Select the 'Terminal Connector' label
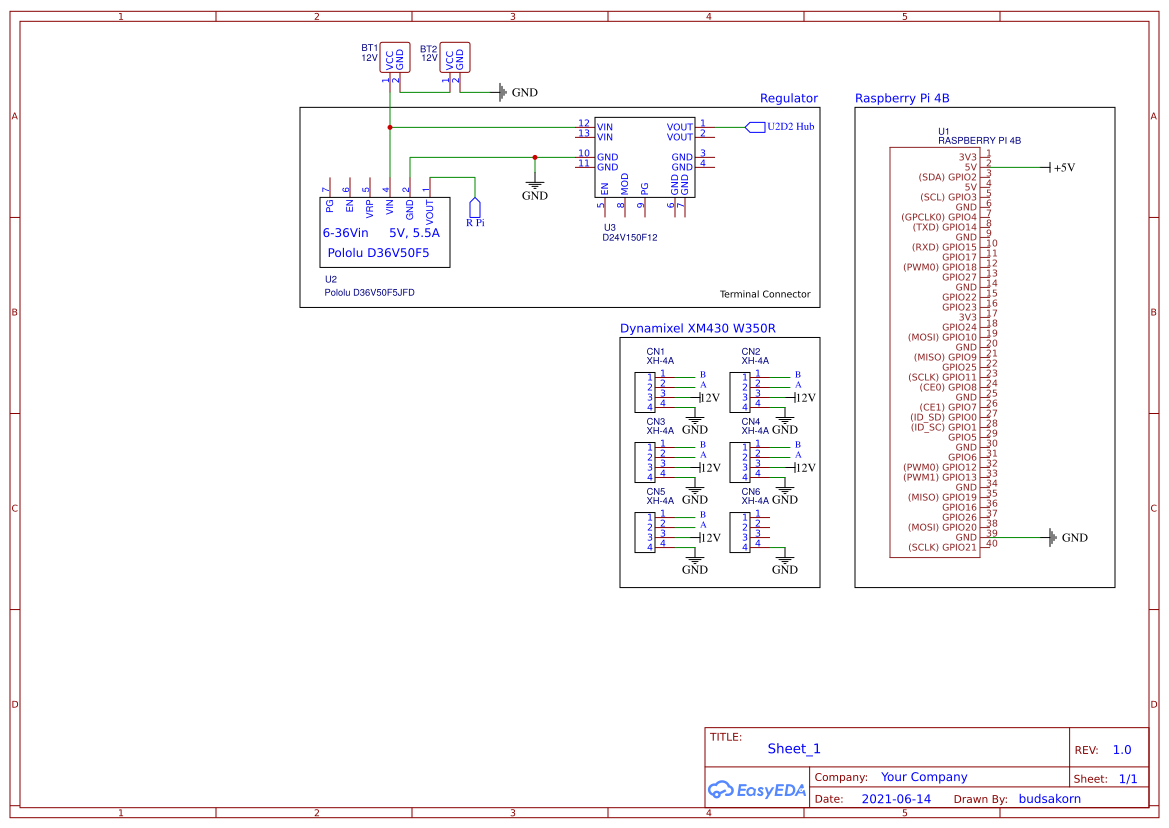Screen dimensions: 1169x828 765,294
